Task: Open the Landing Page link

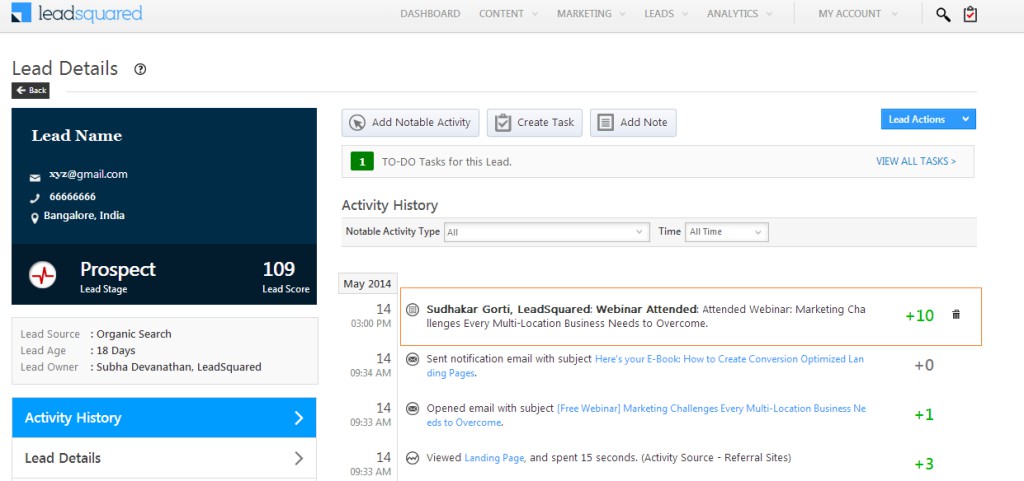Action: [x=494, y=458]
